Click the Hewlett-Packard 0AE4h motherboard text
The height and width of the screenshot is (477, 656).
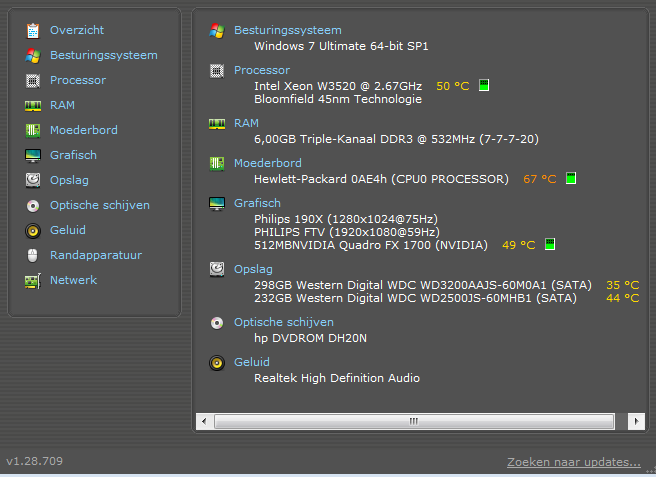point(381,179)
